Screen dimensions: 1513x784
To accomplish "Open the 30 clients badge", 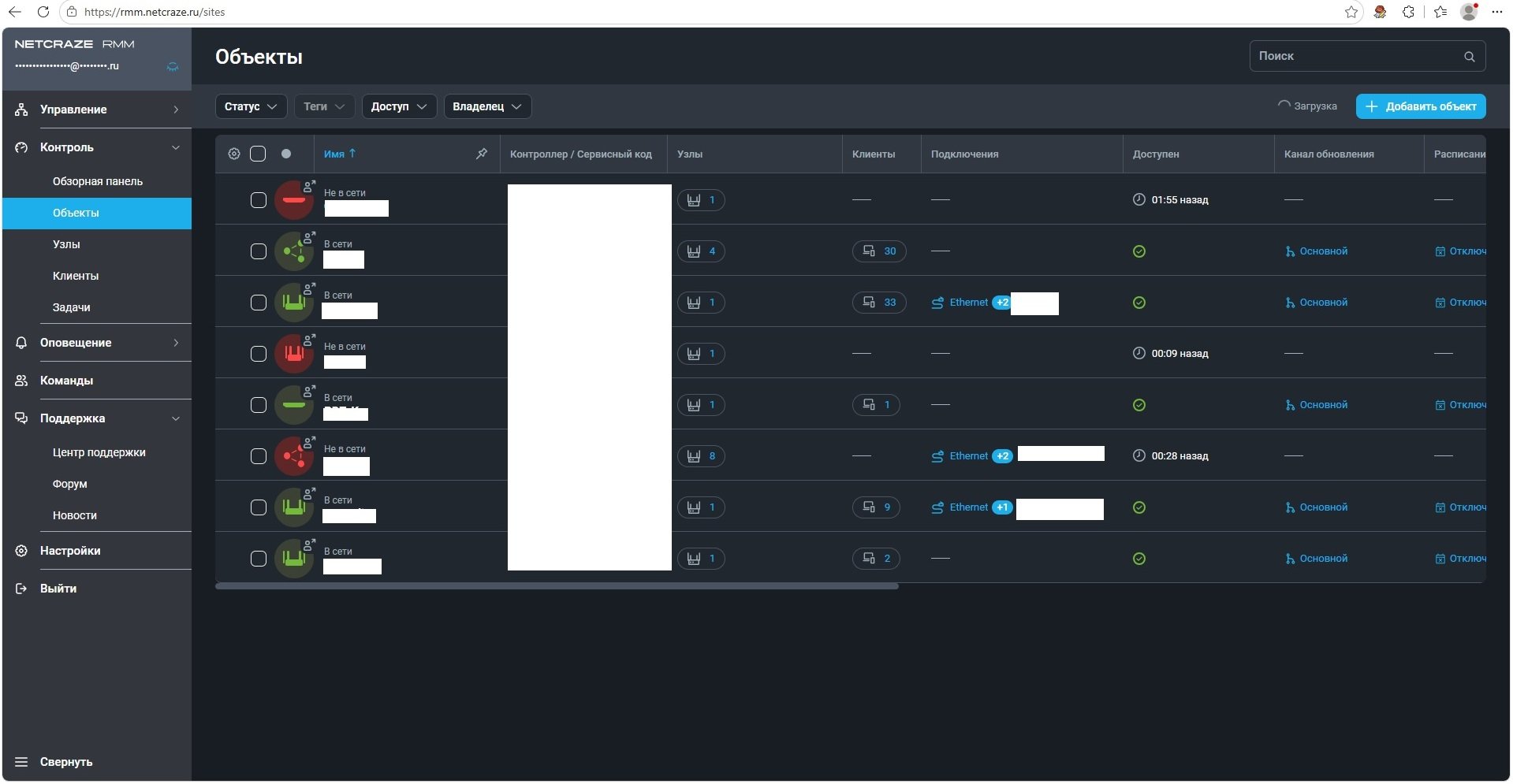I will pos(879,251).
